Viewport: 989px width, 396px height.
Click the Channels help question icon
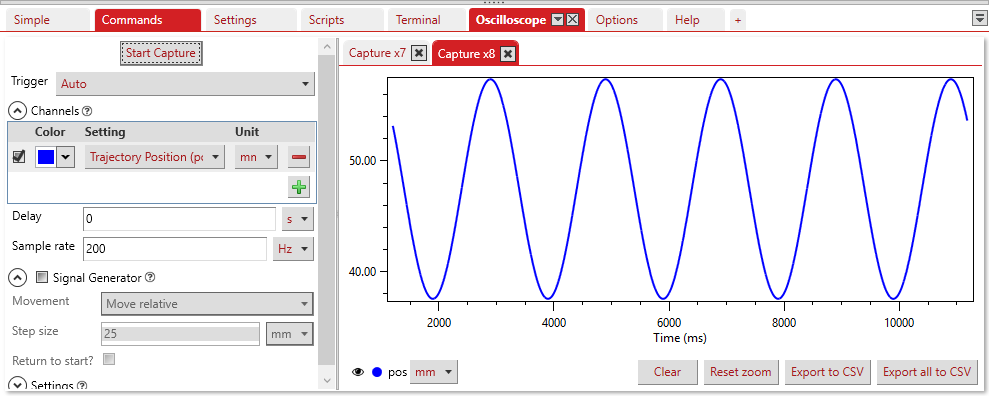coord(88,111)
